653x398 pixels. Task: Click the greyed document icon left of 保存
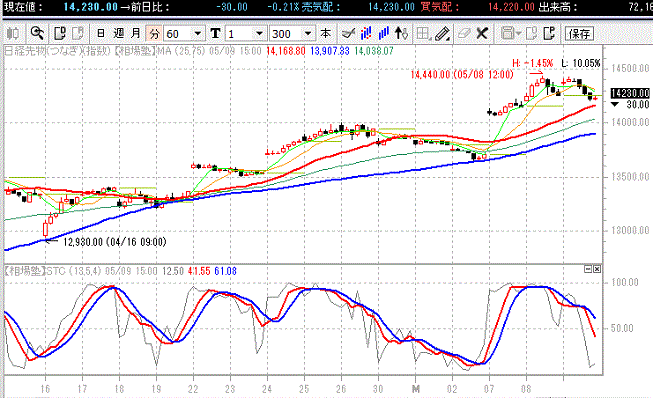pos(531,33)
